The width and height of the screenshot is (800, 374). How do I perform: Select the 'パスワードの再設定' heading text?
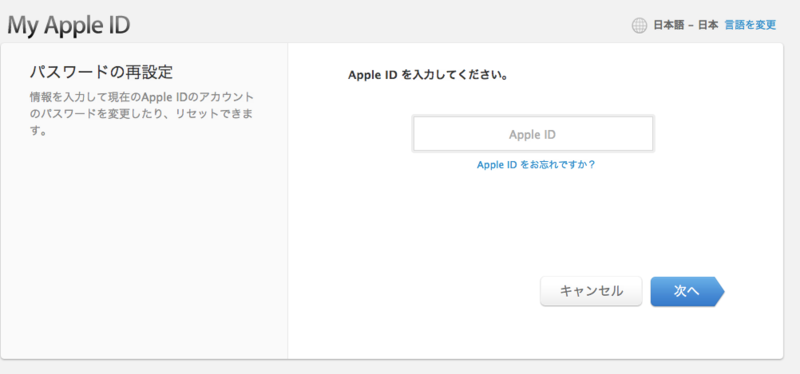(x=101, y=72)
